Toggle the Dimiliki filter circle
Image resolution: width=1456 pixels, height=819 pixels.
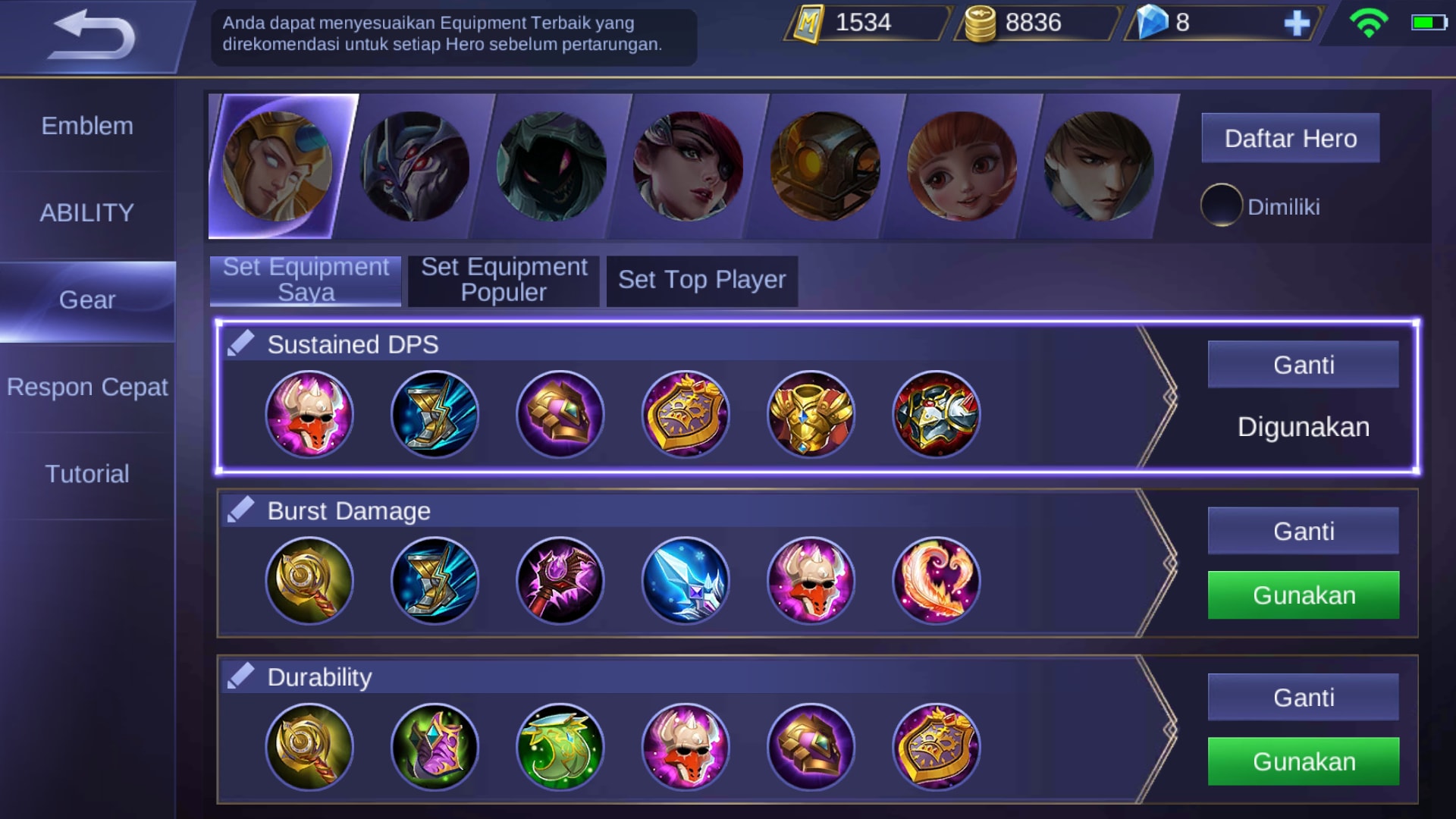click(1221, 206)
